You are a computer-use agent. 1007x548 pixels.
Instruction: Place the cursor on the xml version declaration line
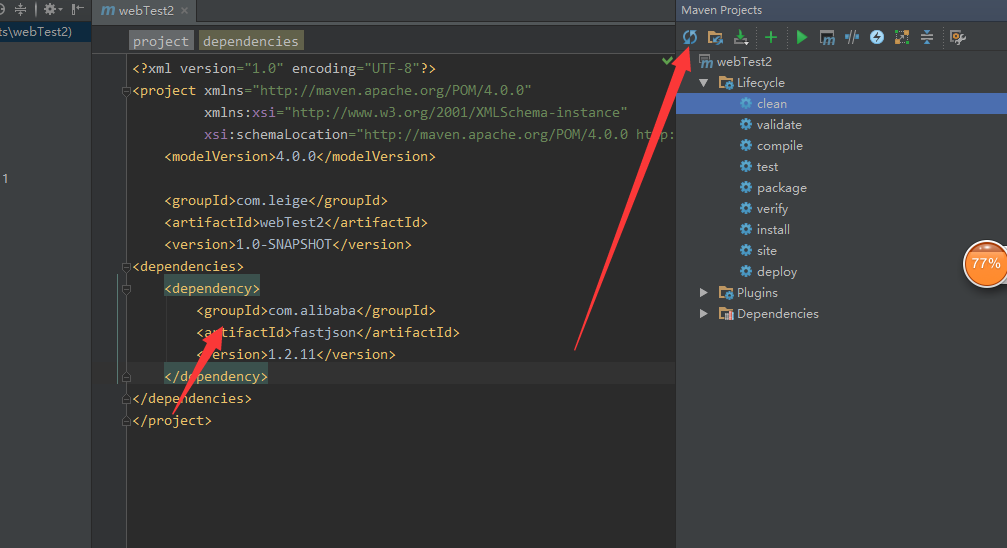tap(284, 69)
